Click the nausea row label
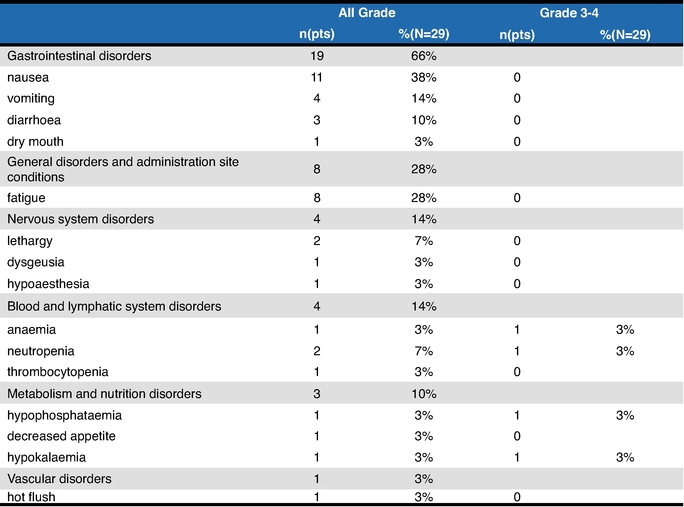684x507 pixels. coord(28,78)
